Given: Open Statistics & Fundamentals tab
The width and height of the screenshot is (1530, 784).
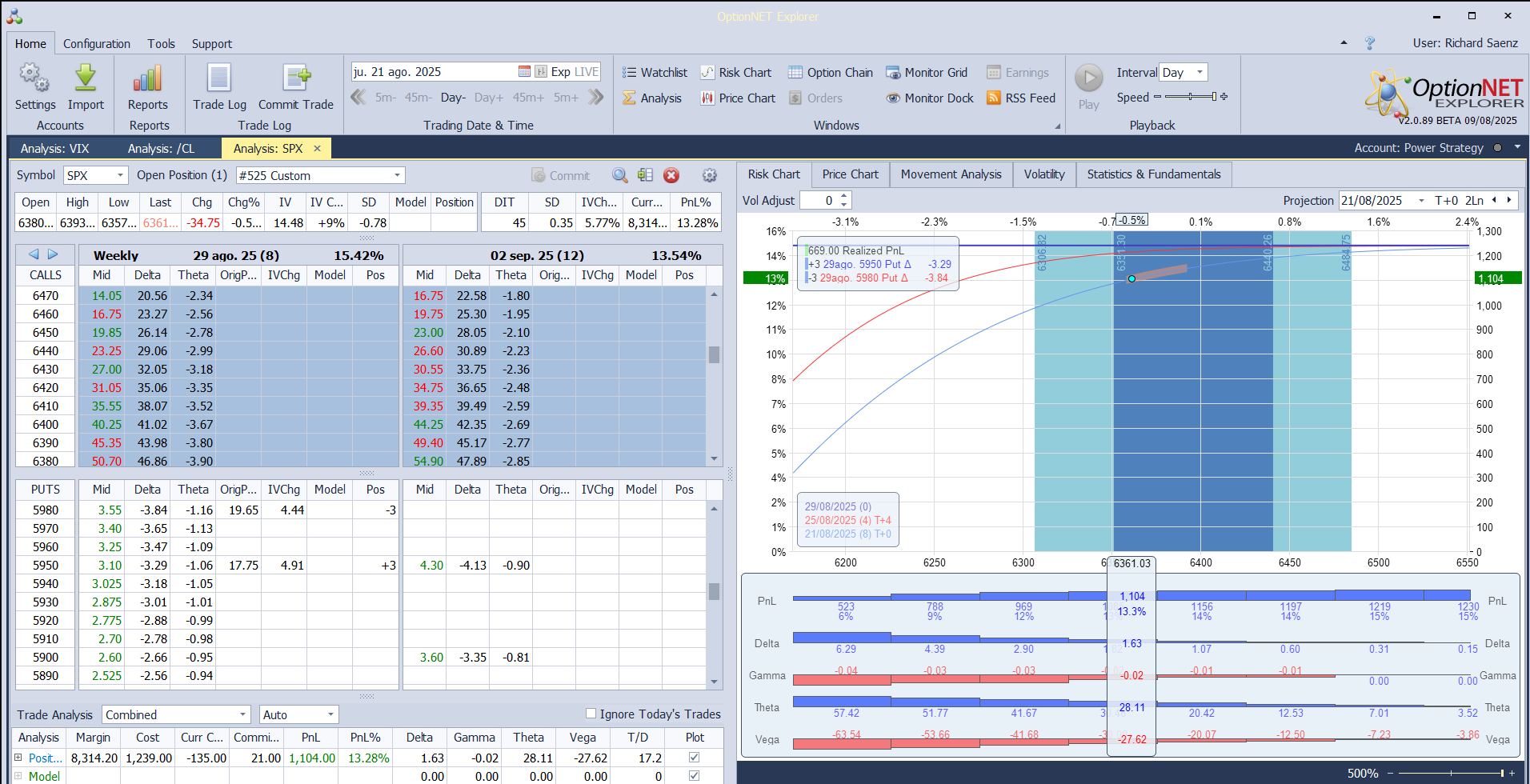Looking at the screenshot, I should click(x=1154, y=174).
